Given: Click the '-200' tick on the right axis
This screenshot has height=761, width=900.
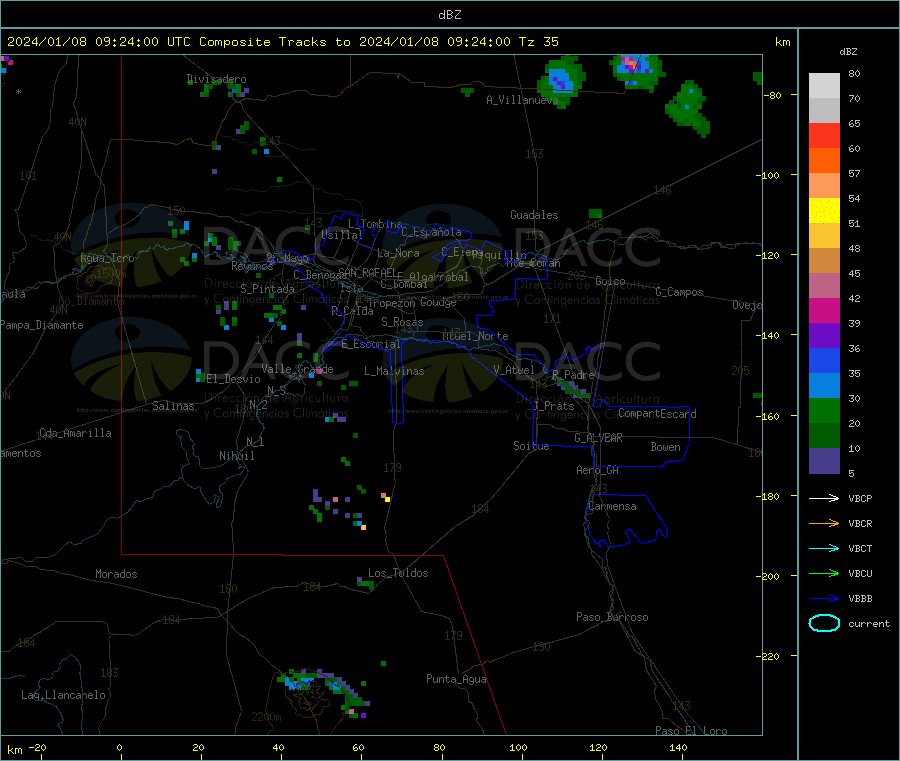Looking at the screenshot, I should pyautogui.click(x=769, y=576).
